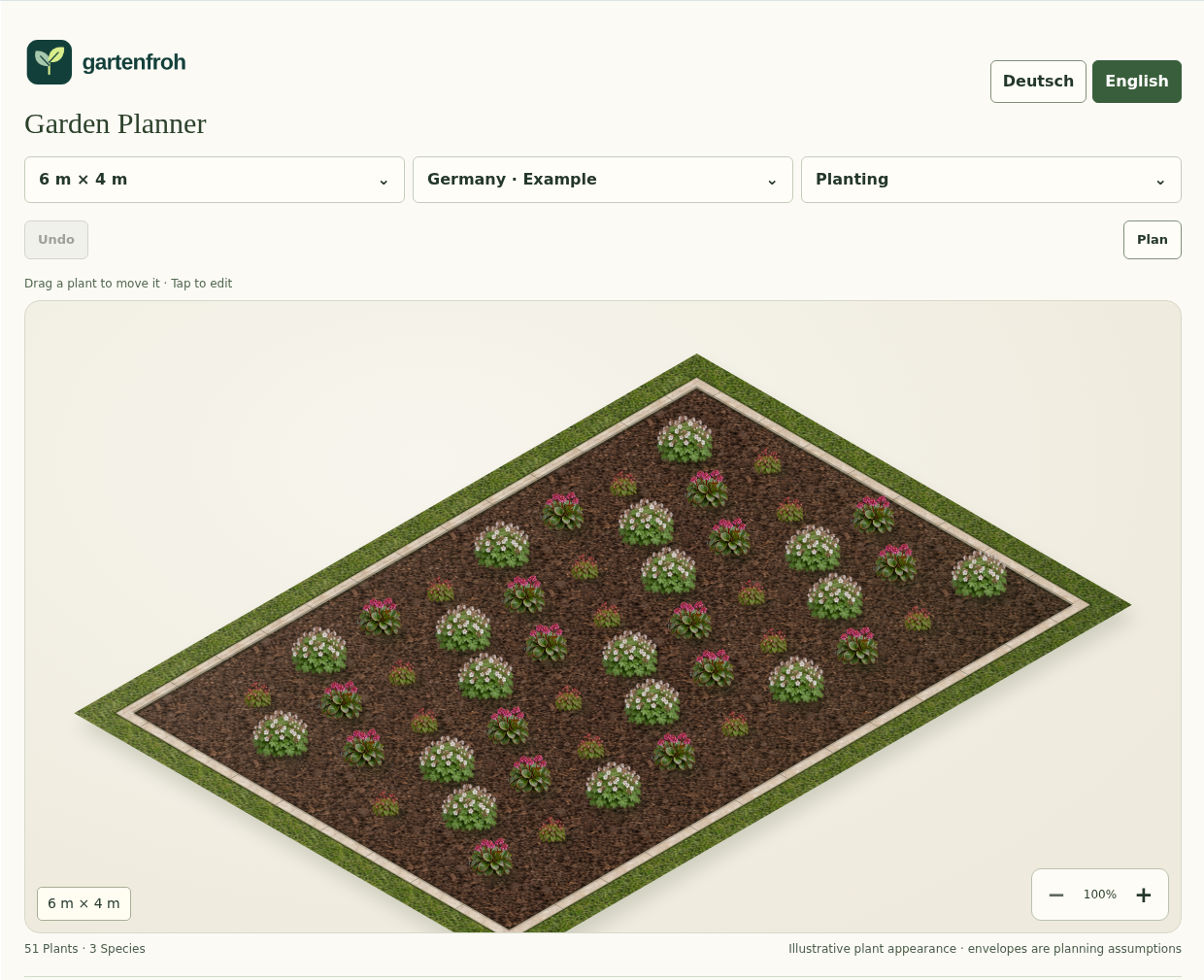Click the Garden Planner heading

(x=116, y=124)
